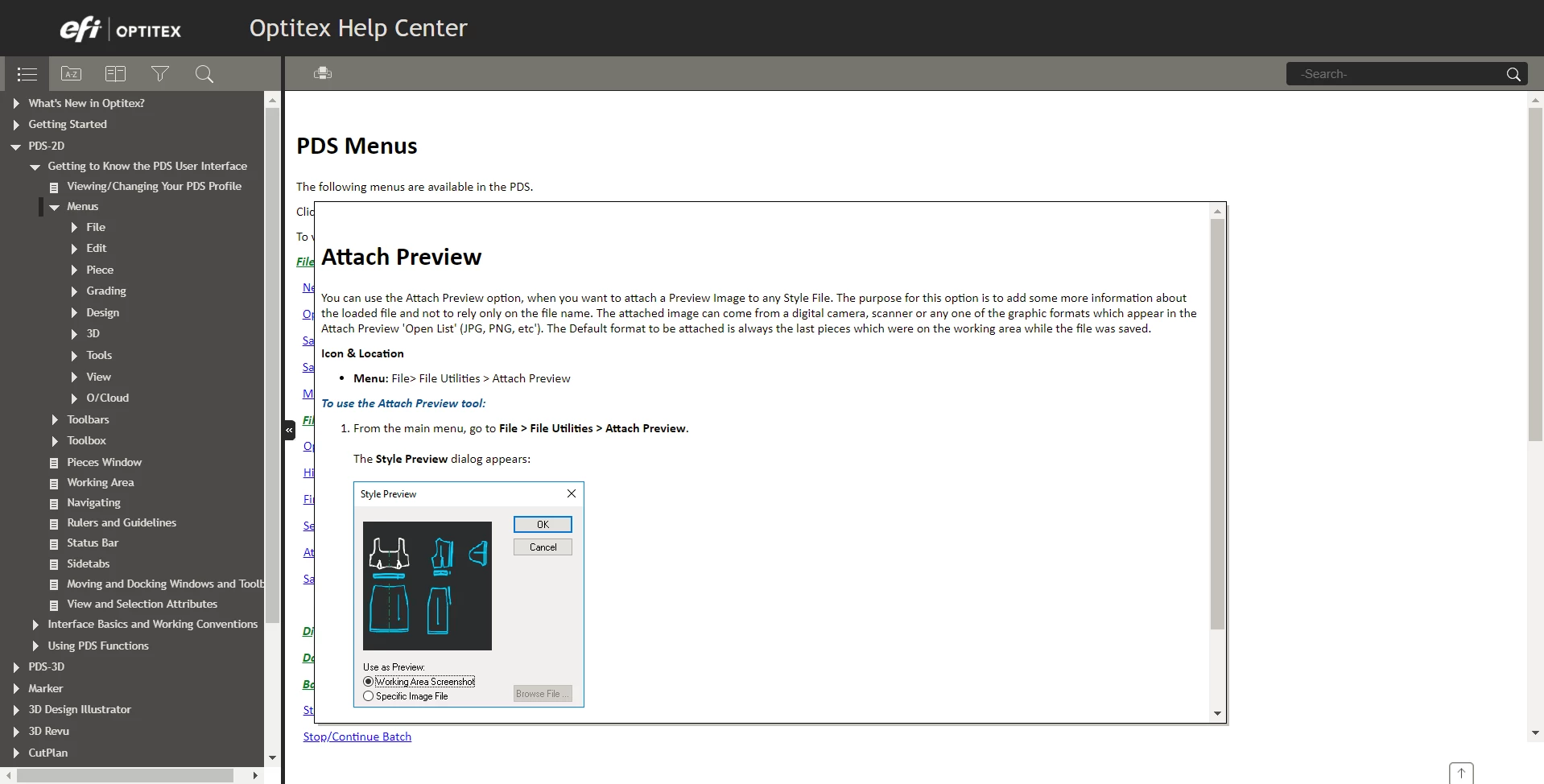Collapse the PDS-2D tree node
The width and height of the screenshot is (1544, 784).
pos(16,146)
